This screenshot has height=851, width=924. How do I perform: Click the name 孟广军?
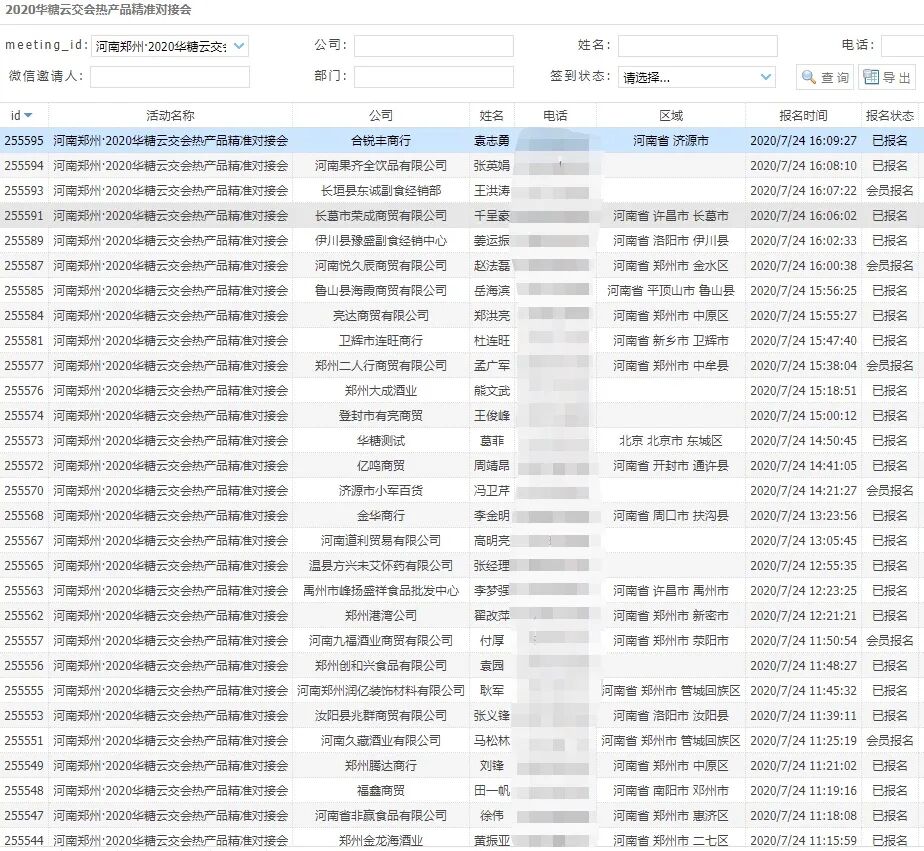491,365
